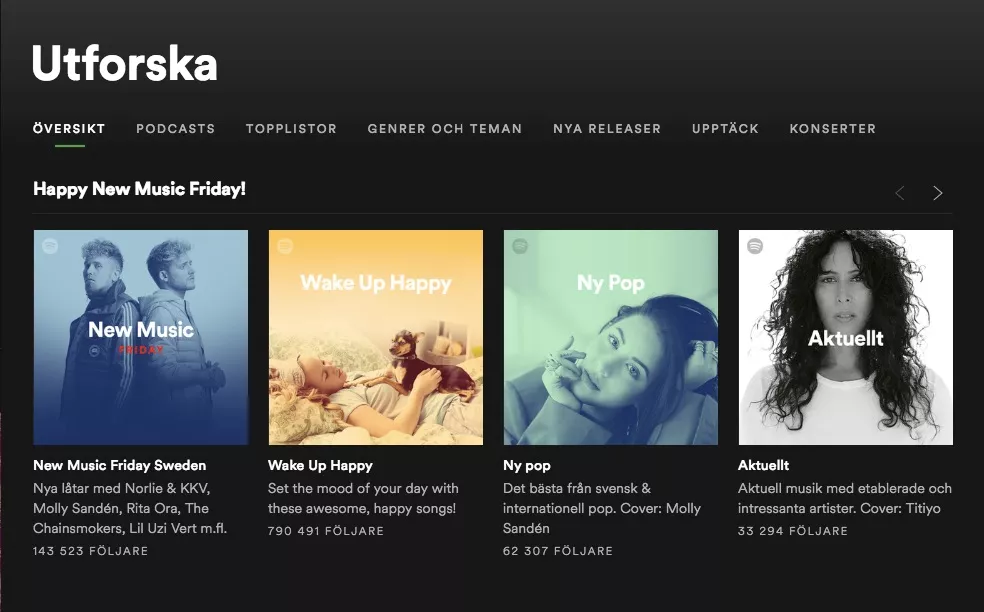Select the ÖVERSIKT tab
984x612 pixels.
click(x=68, y=128)
